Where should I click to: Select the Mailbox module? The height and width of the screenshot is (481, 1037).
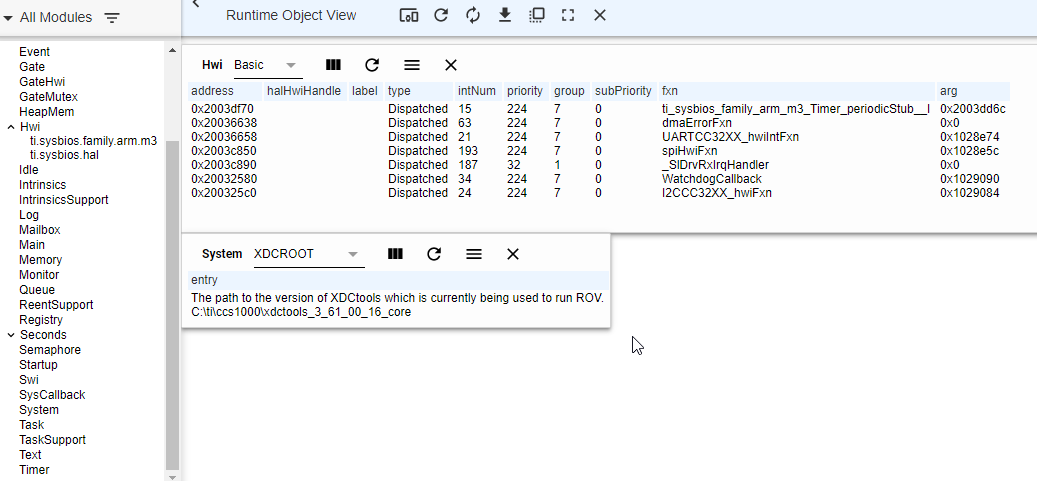(40, 230)
